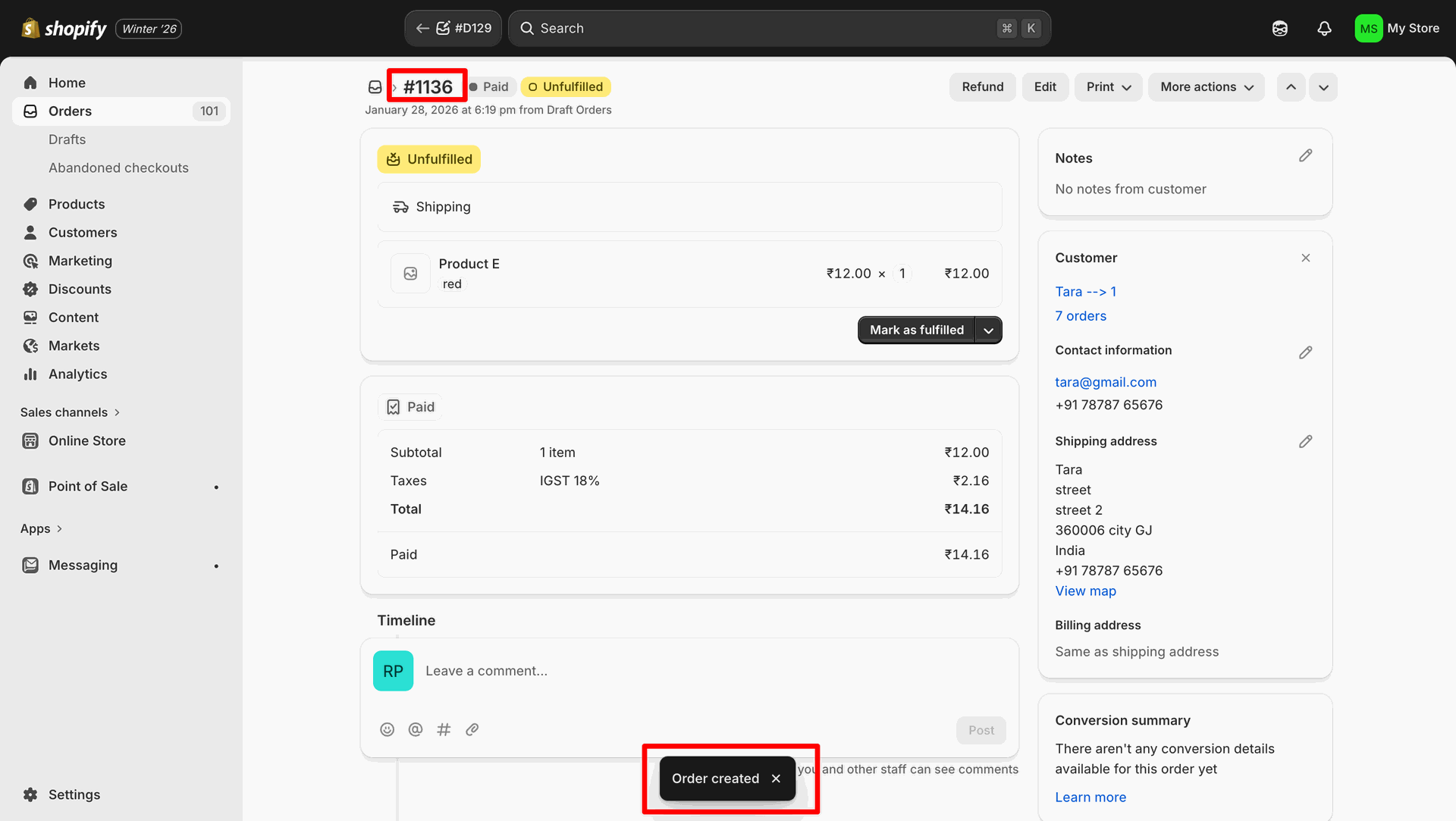The height and width of the screenshot is (821, 1456).
Task: Expand the Mark as fulfilled dropdown arrow
Action: pyautogui.click(x=988, y=331)
